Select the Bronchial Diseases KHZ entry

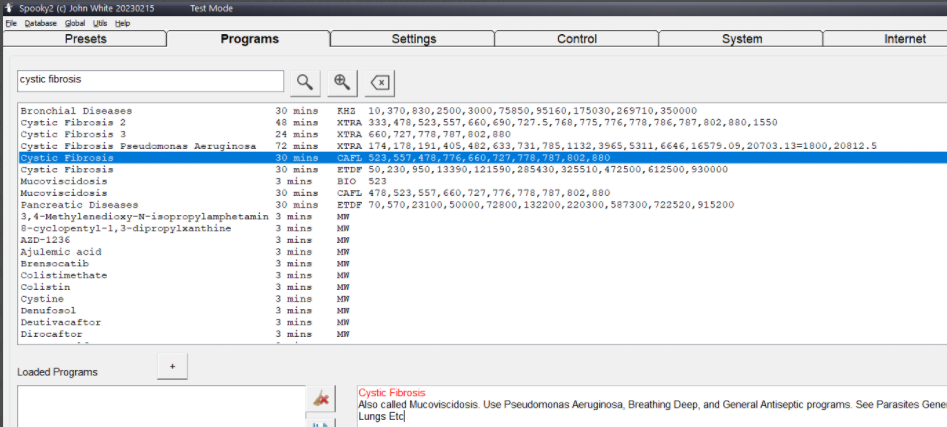point(76,110)
